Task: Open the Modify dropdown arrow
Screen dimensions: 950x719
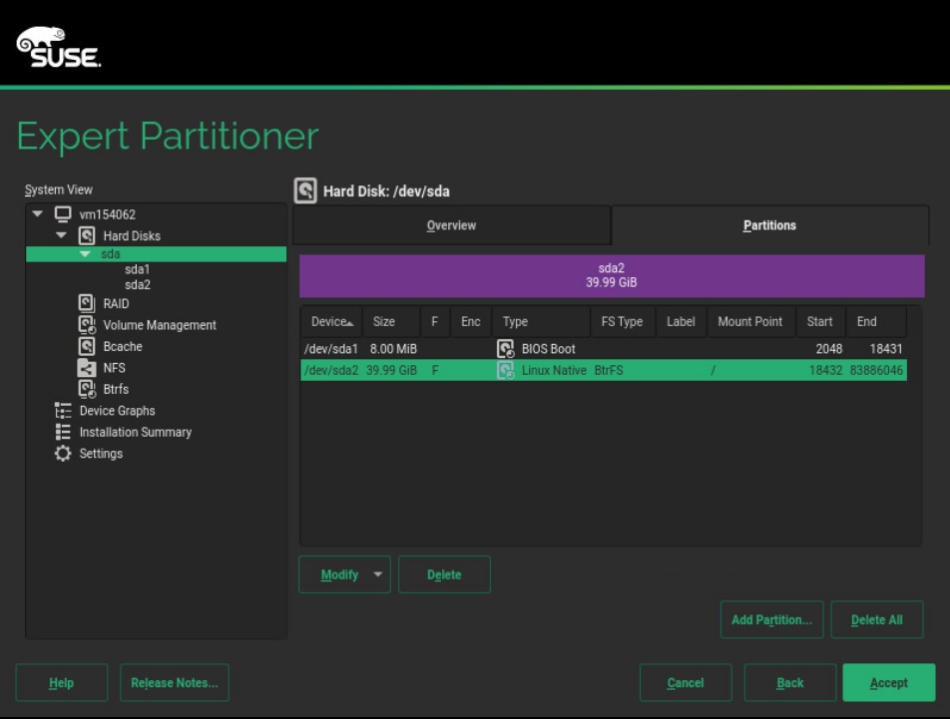Action: click(x=377, y=575)
